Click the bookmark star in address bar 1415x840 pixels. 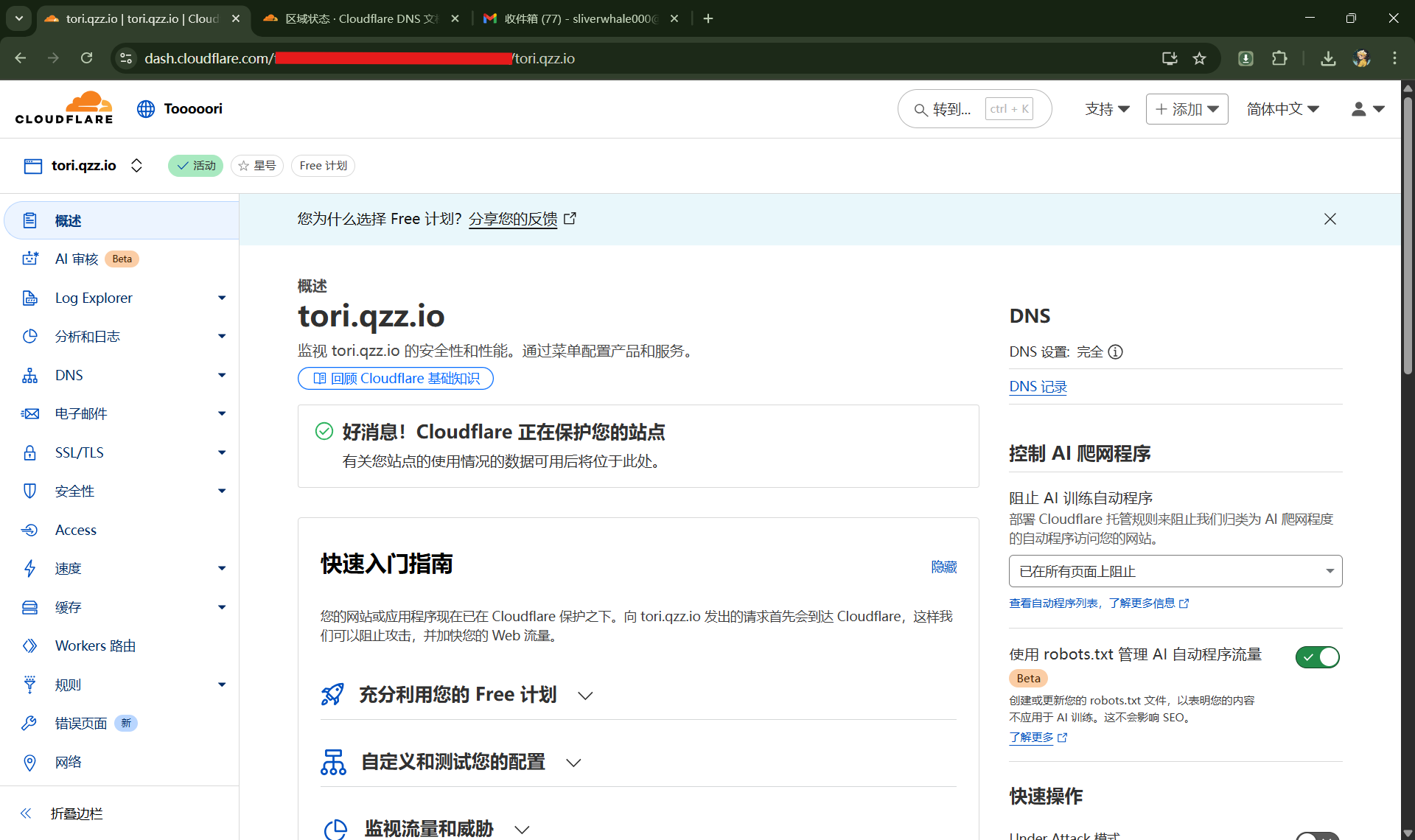tap(1199, 58)
